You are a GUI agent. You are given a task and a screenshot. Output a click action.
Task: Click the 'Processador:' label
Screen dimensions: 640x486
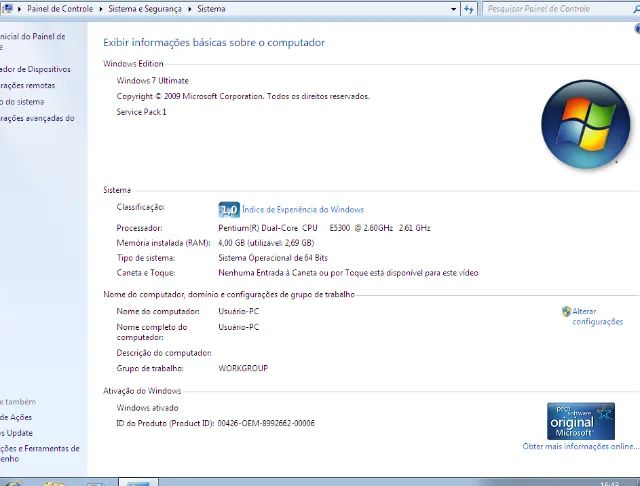pos(139,228)
